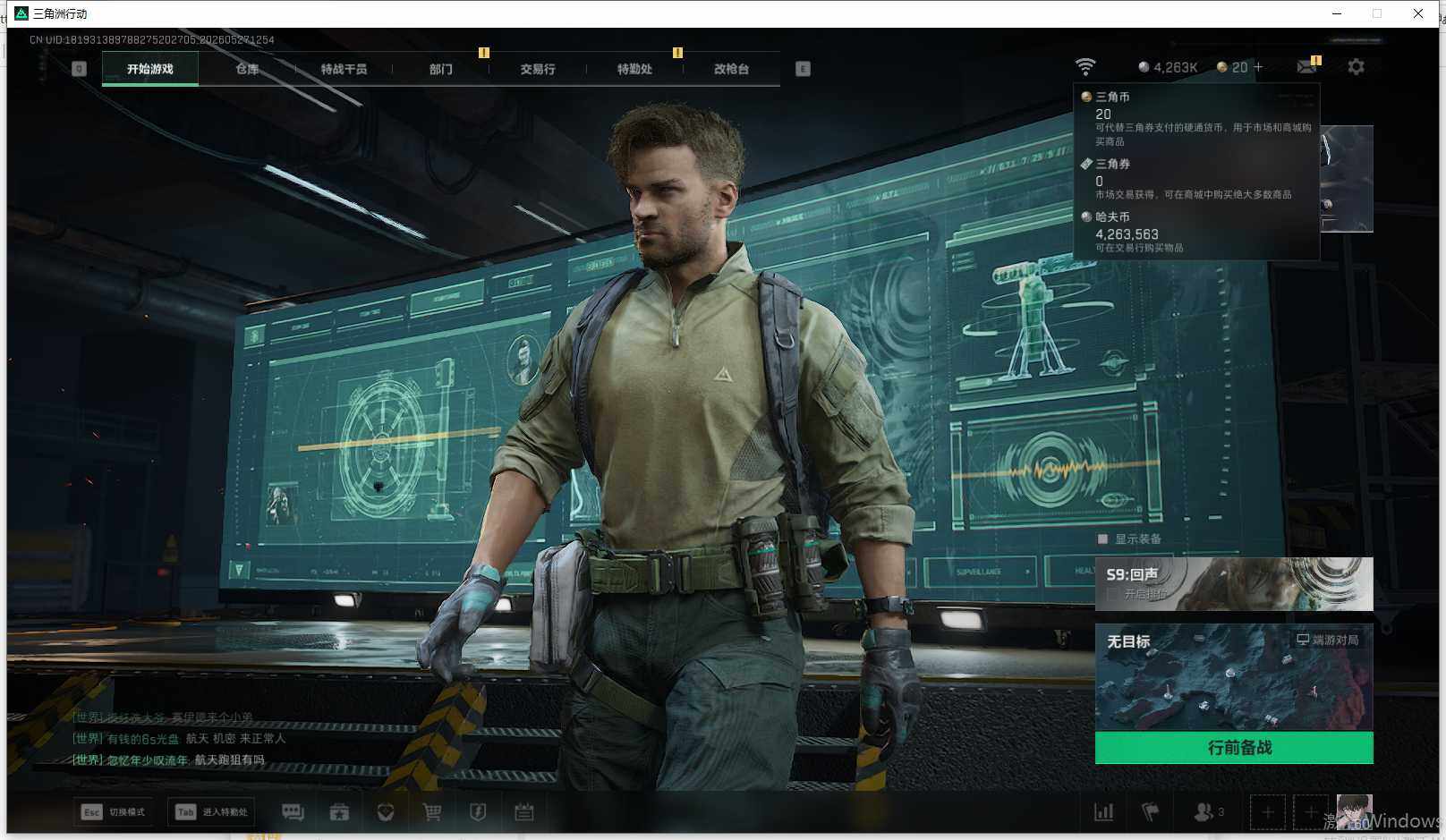Viewport: 1446px width, 840px height.
Task: Toggle the 显示装备 checkbox
Action: 1102,539
